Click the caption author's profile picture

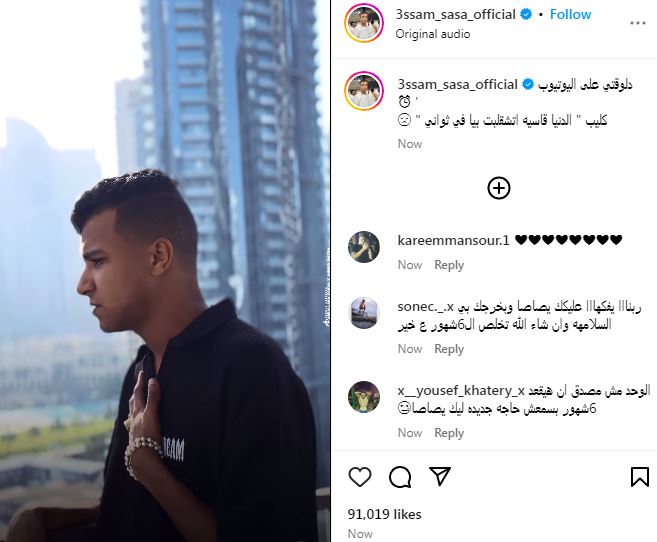tap(364, 91)
